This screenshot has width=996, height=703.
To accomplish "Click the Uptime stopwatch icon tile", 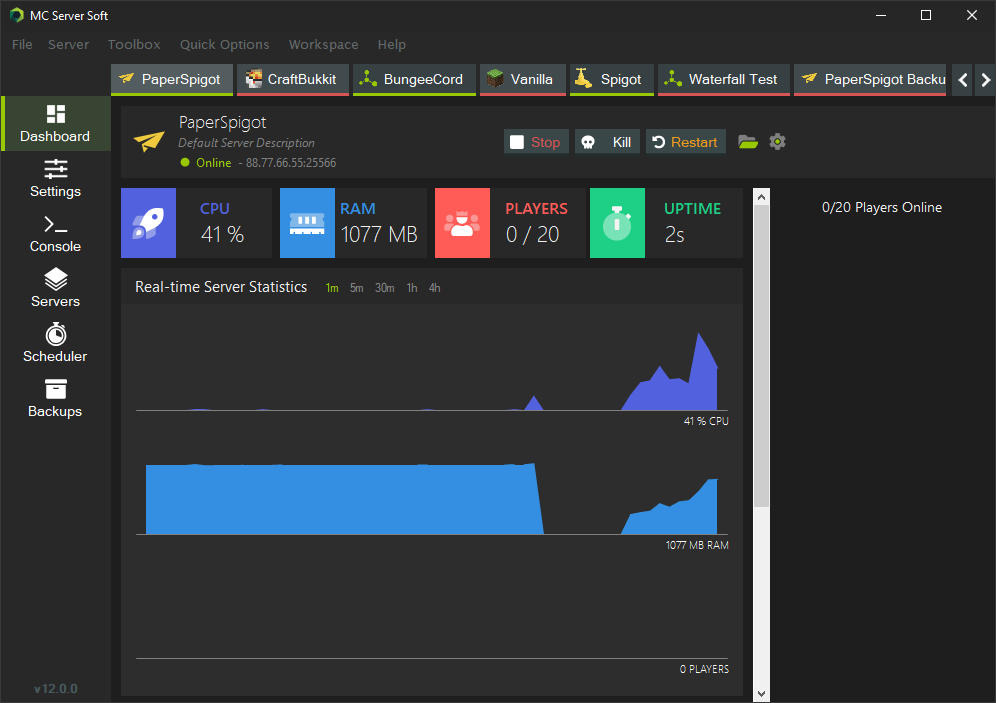I will [617, 223].
